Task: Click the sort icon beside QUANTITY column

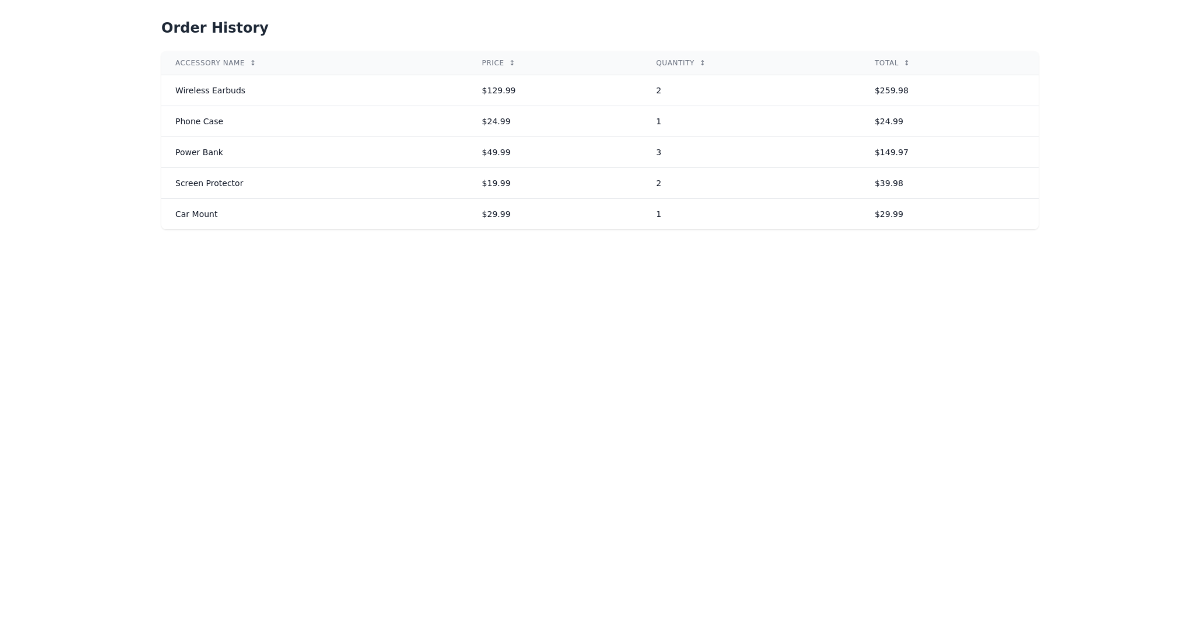Action: tap(701, 62)
